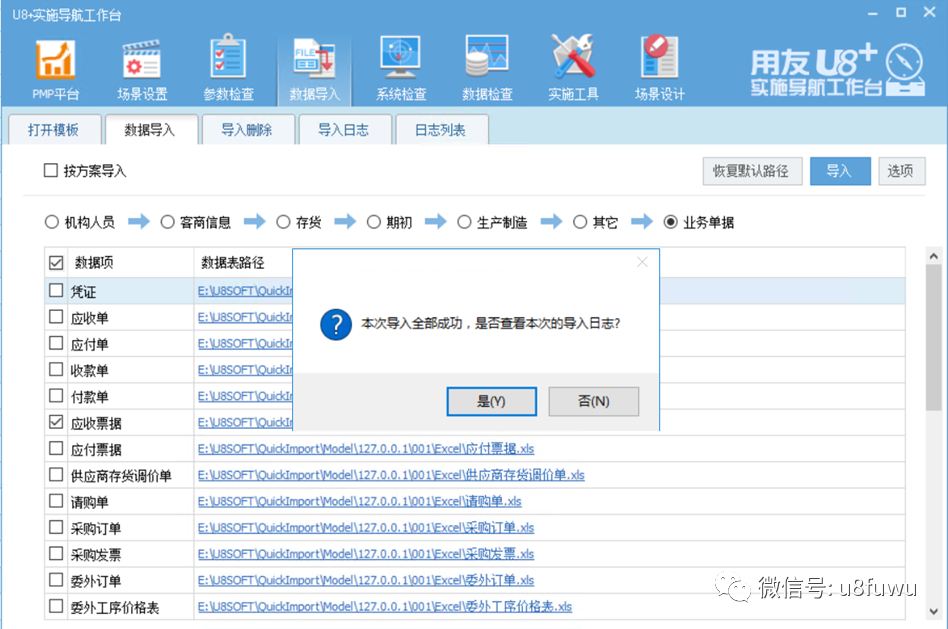Open the 采购订单.xls file path link
Screen dimensions: 948x629
click(366, 527)
